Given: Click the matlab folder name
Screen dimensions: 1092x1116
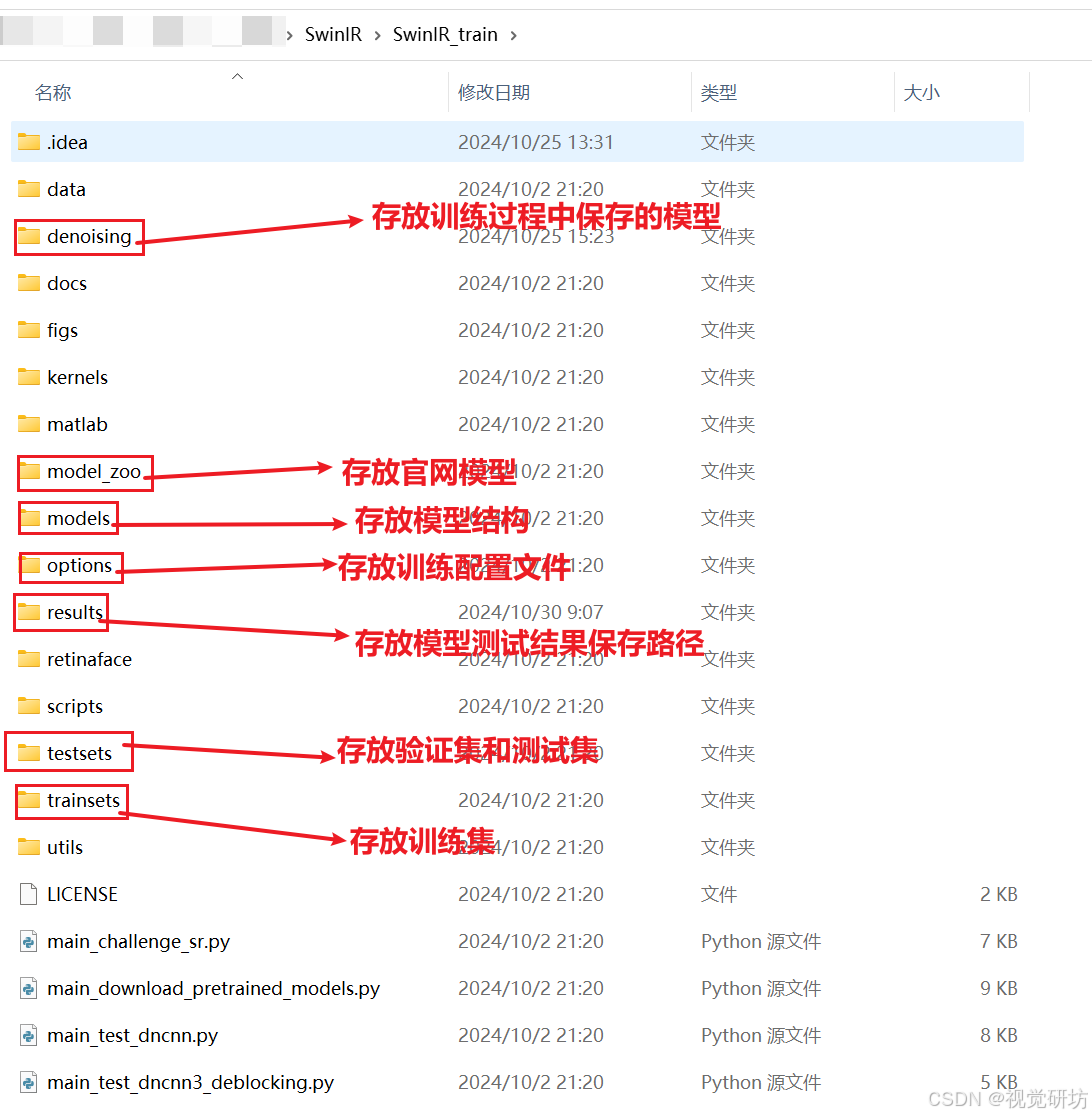Looking at the screenshot, I should (78, 424).
